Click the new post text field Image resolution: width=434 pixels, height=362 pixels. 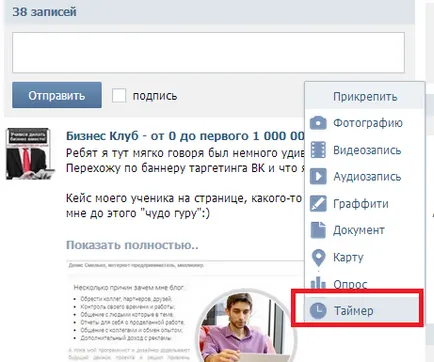point(208,52)
